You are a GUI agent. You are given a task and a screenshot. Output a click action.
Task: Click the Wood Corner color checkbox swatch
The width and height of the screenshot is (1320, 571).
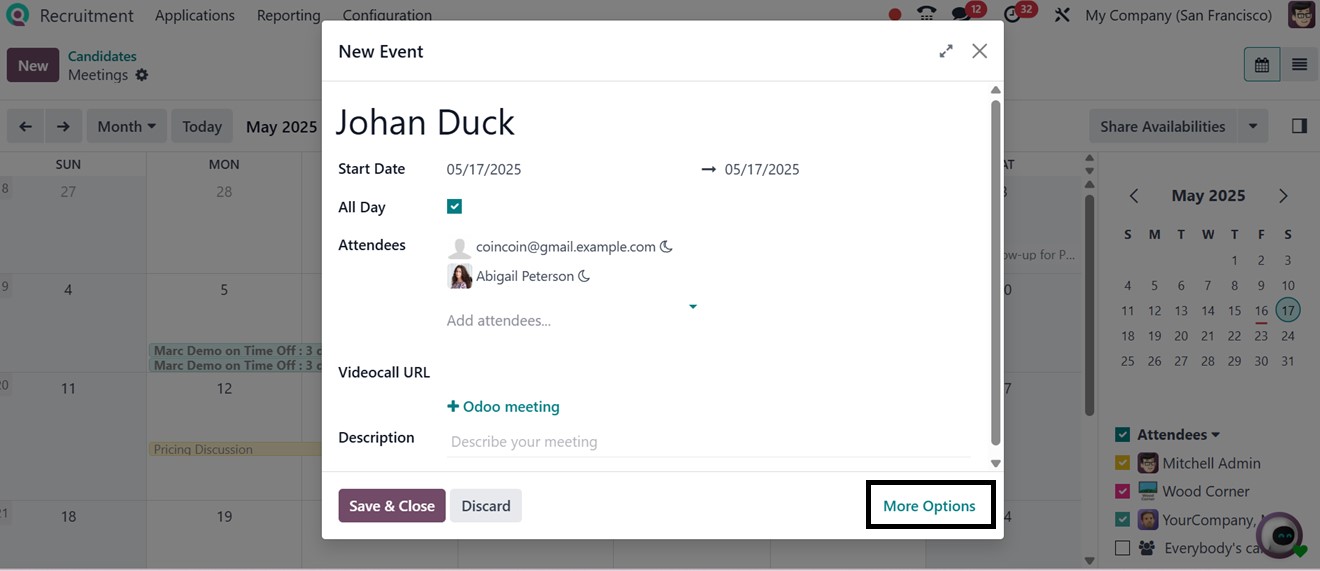pyautogui.click(x=1122, y=491)
